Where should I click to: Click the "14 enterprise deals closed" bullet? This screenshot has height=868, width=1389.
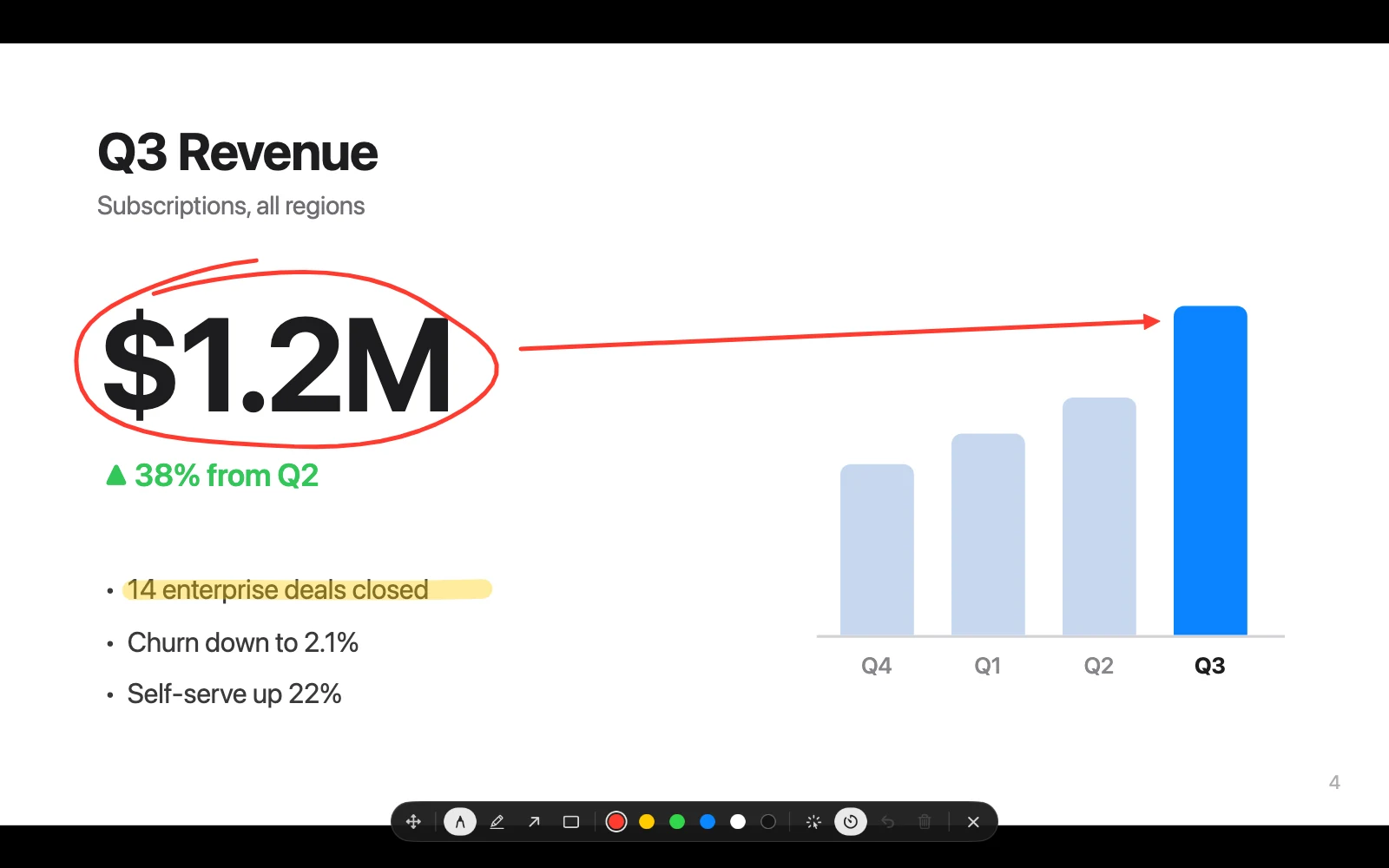click(x=278, y=590)
